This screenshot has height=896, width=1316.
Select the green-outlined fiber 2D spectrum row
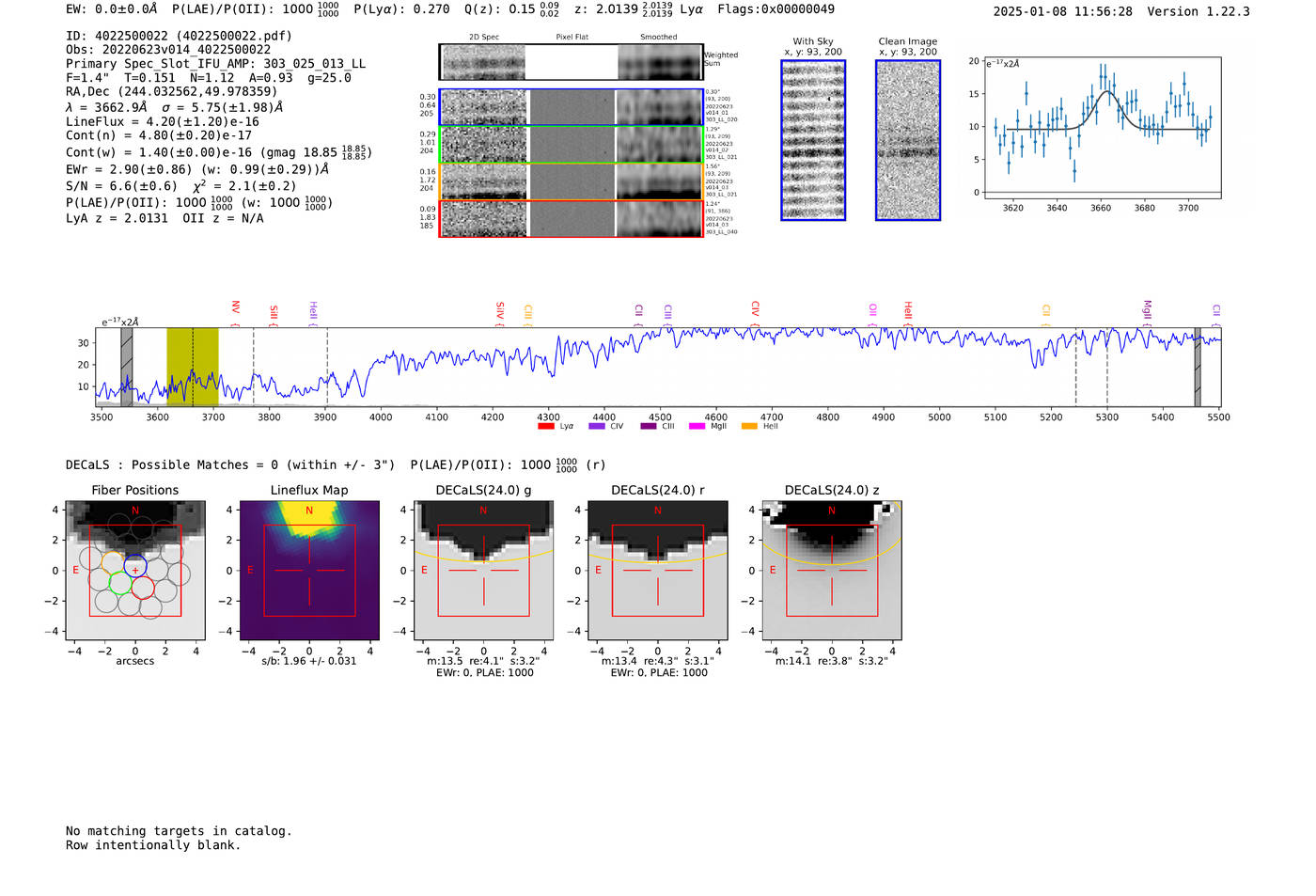(x=571, y=144)
